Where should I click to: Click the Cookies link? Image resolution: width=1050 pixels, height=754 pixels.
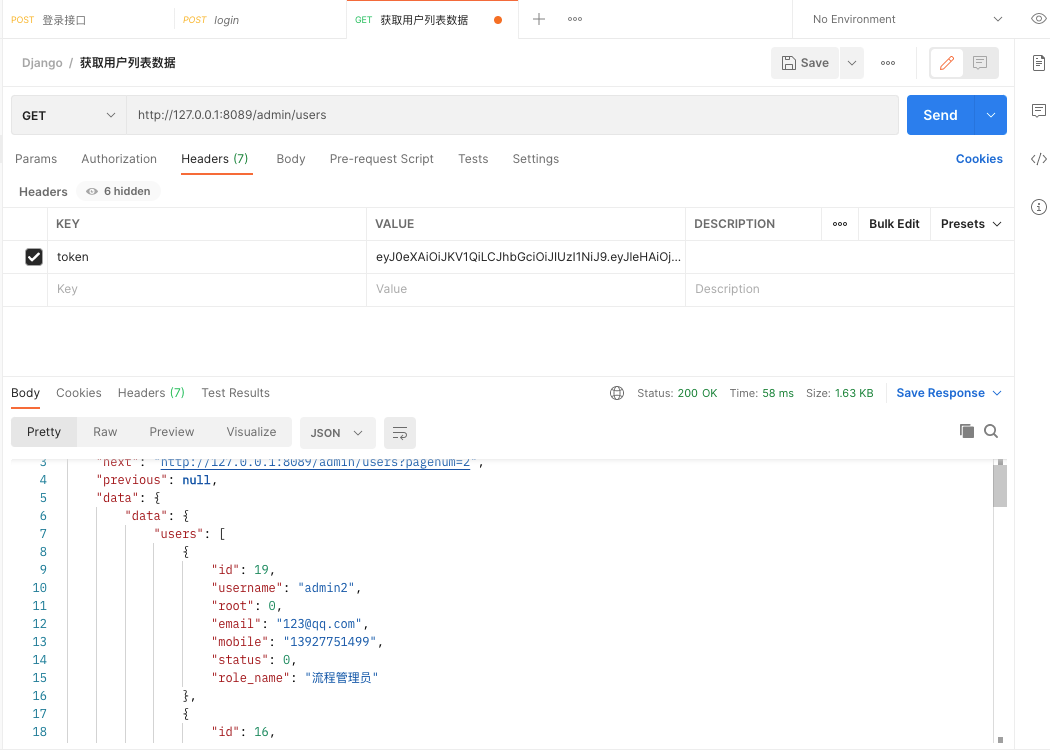979,159
